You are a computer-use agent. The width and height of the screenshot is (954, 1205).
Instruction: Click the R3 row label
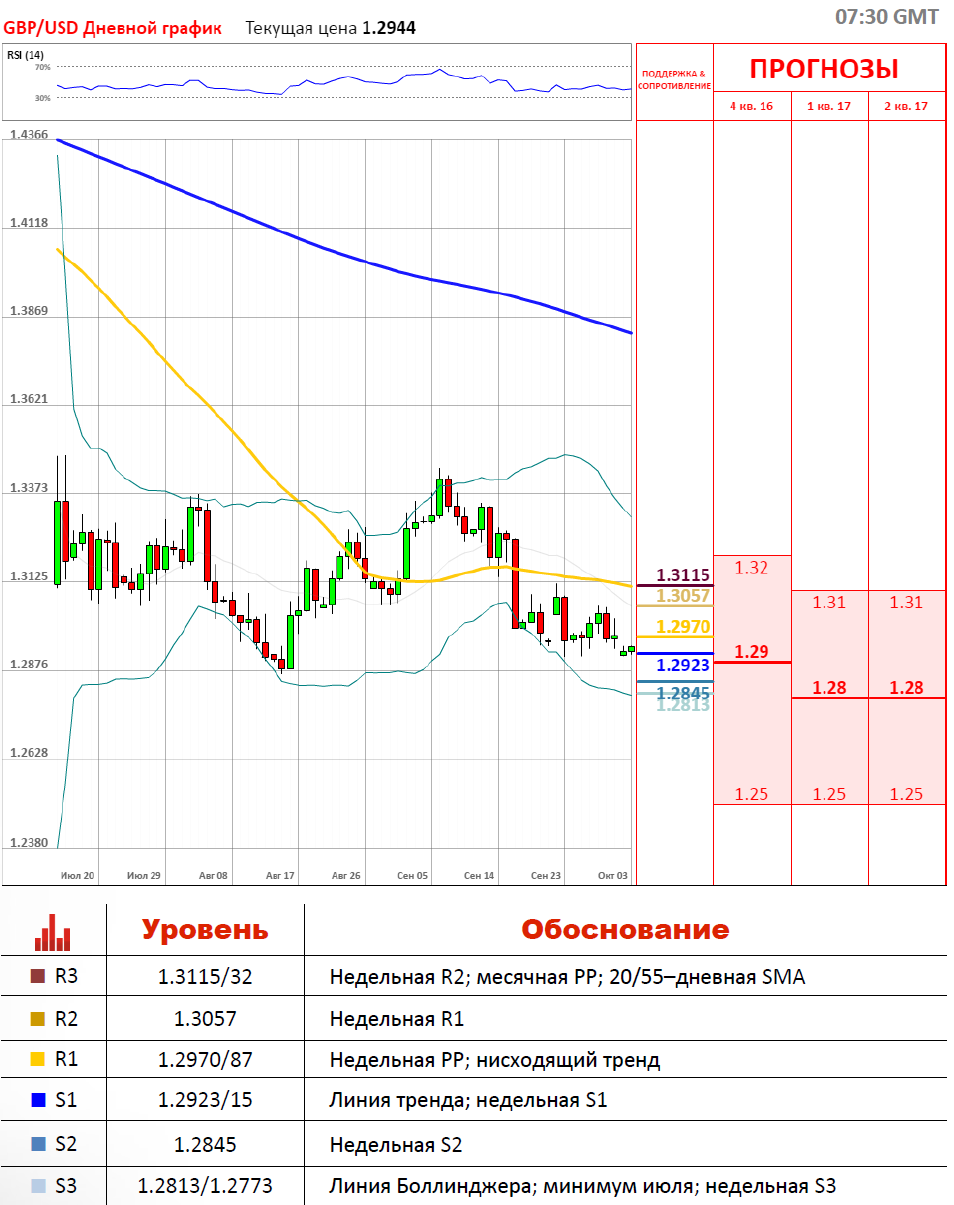point(66,977)
